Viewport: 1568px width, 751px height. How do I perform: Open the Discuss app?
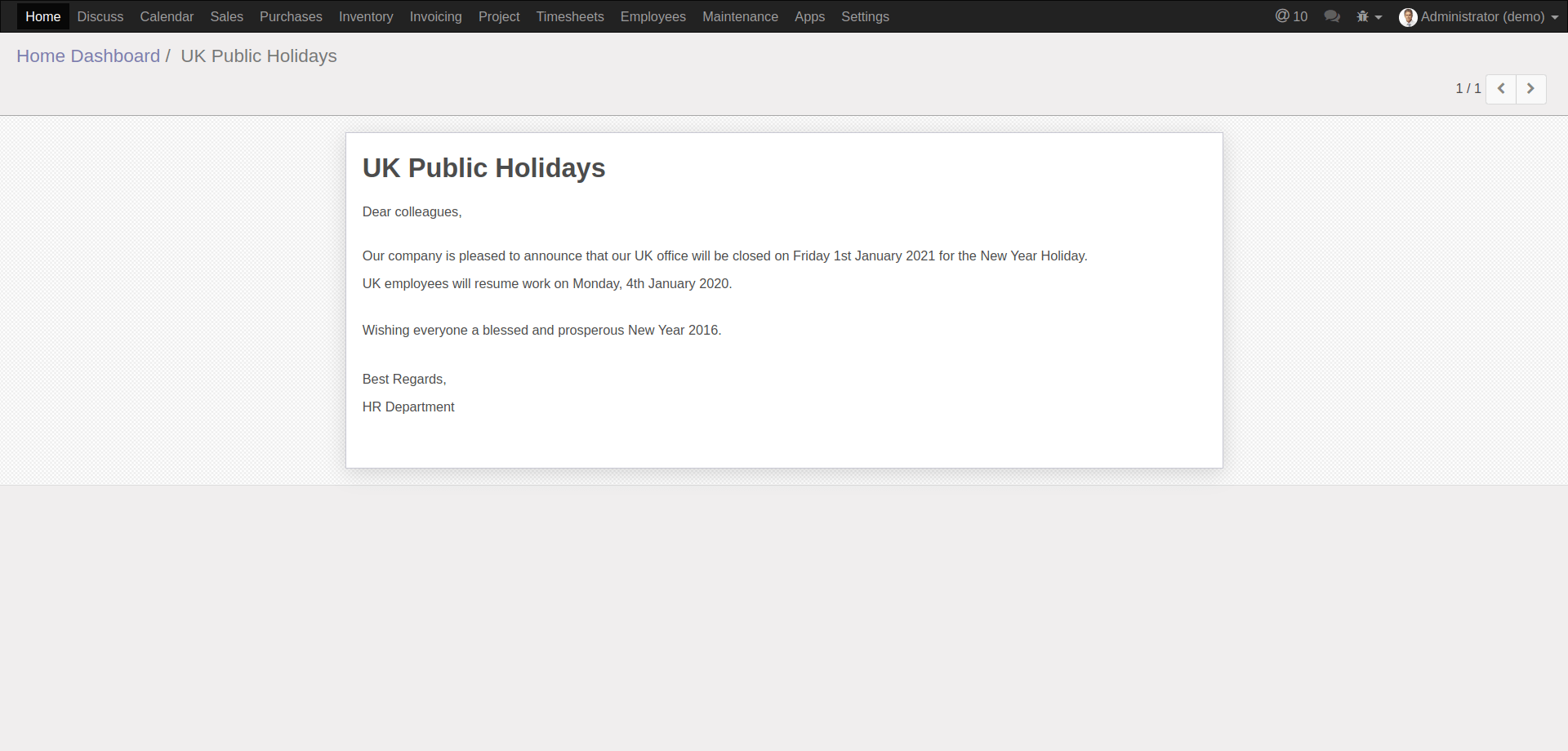tap(100, 16)
